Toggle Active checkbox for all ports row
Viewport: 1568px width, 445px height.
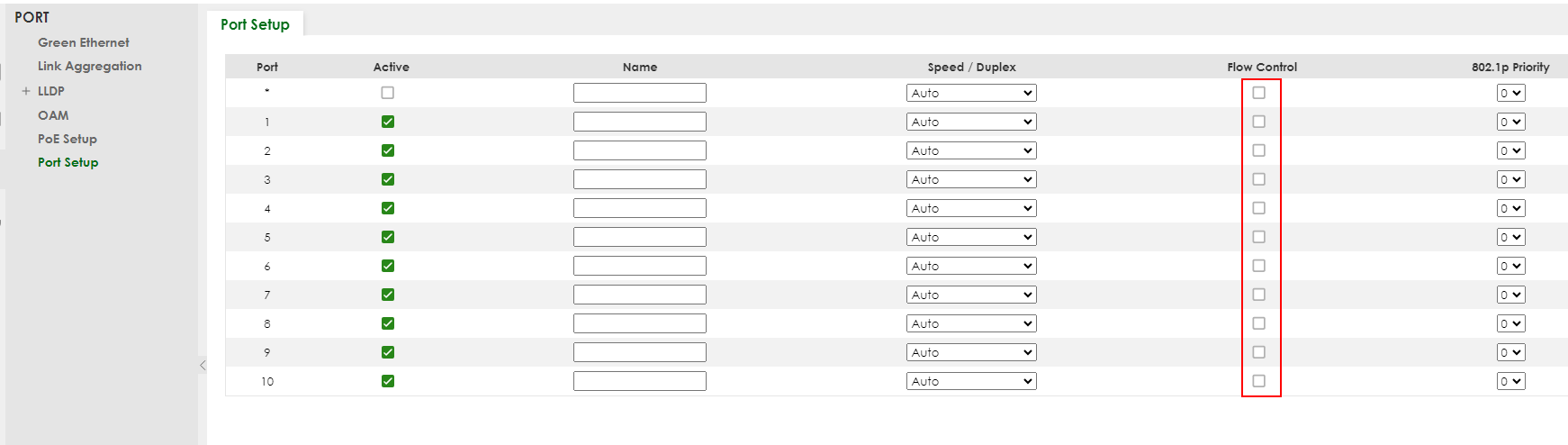388,93
